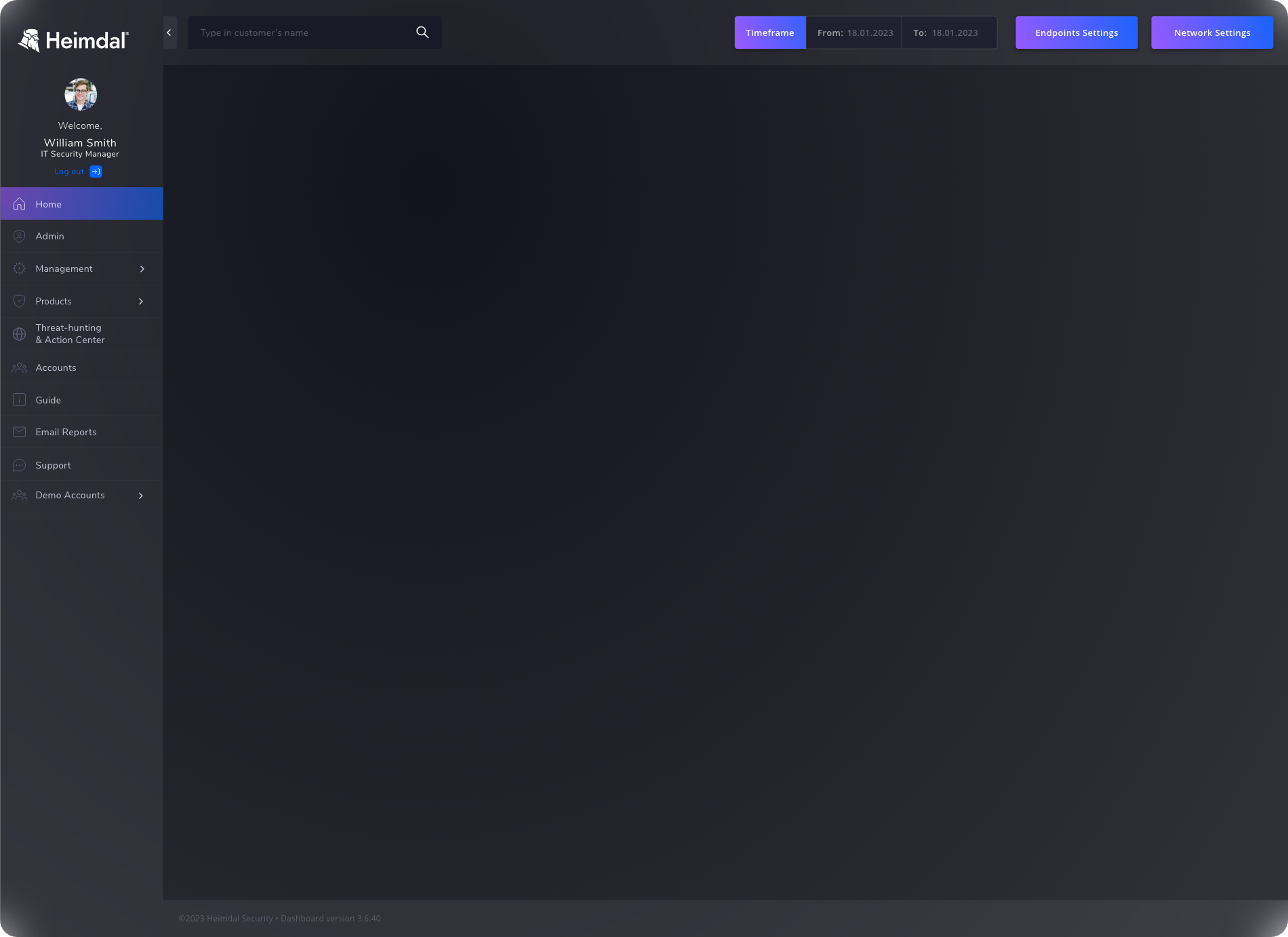The width and height of the screenshot is (1288, 937).
Task: Click the Email Reports envelope icon
Action: [x=19, y=432]
